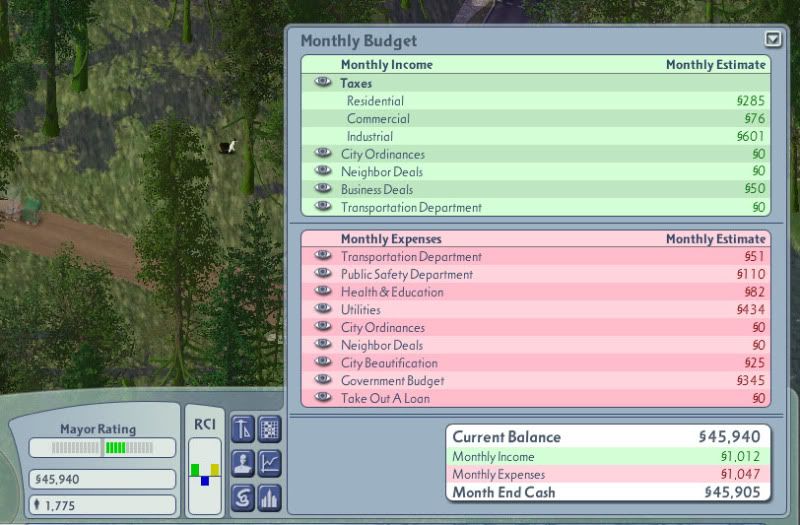The width and height of the screenshot is (800, 525).
Task: Click Business Deals label
Action: pyautogui.click(x=377, y=189)
